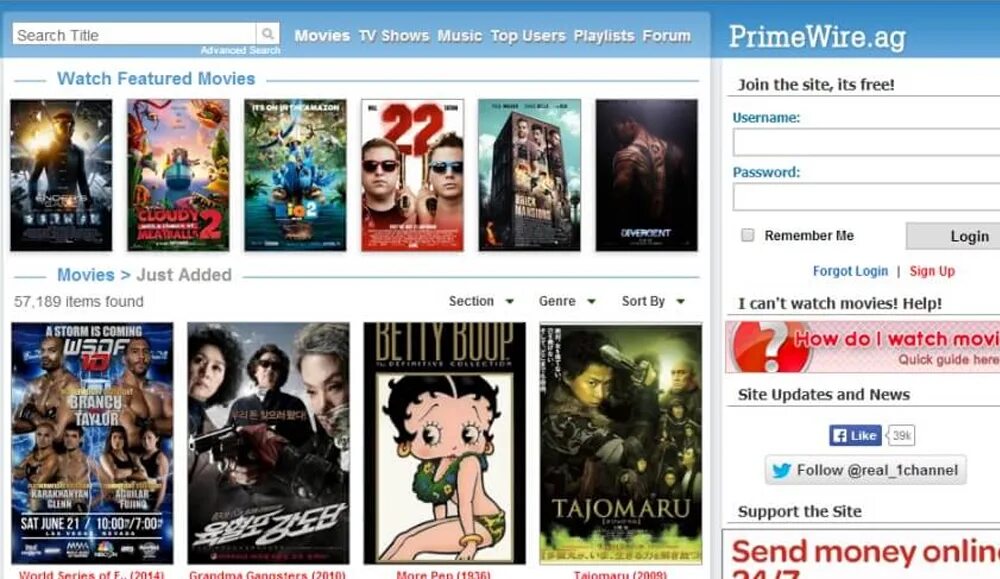Viewport: 1000px width, 579px height.
Task: Open the 22 Jump Street featured poster
Action: point(413,175)
